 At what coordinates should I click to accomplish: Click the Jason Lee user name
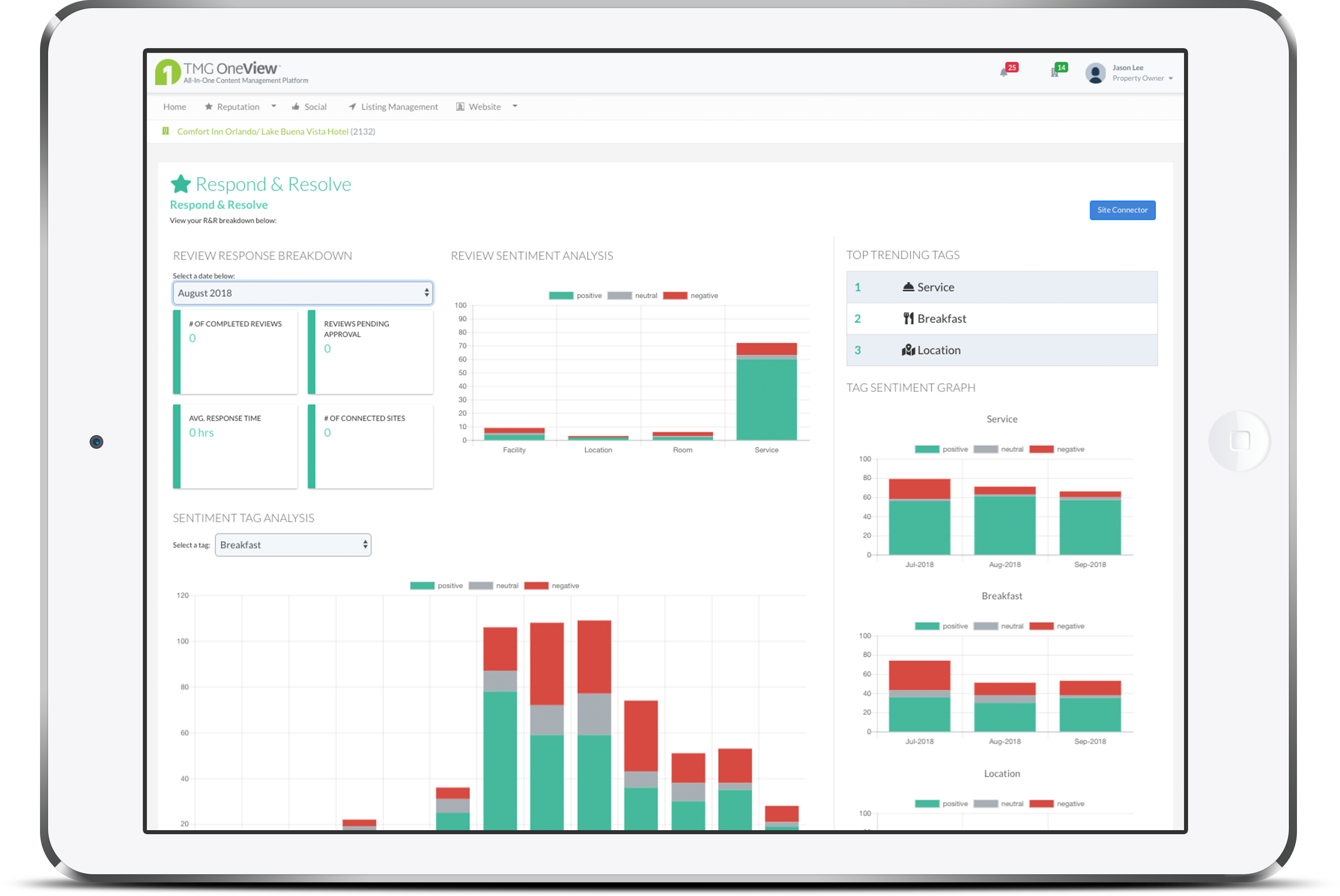coord(1127,67)
